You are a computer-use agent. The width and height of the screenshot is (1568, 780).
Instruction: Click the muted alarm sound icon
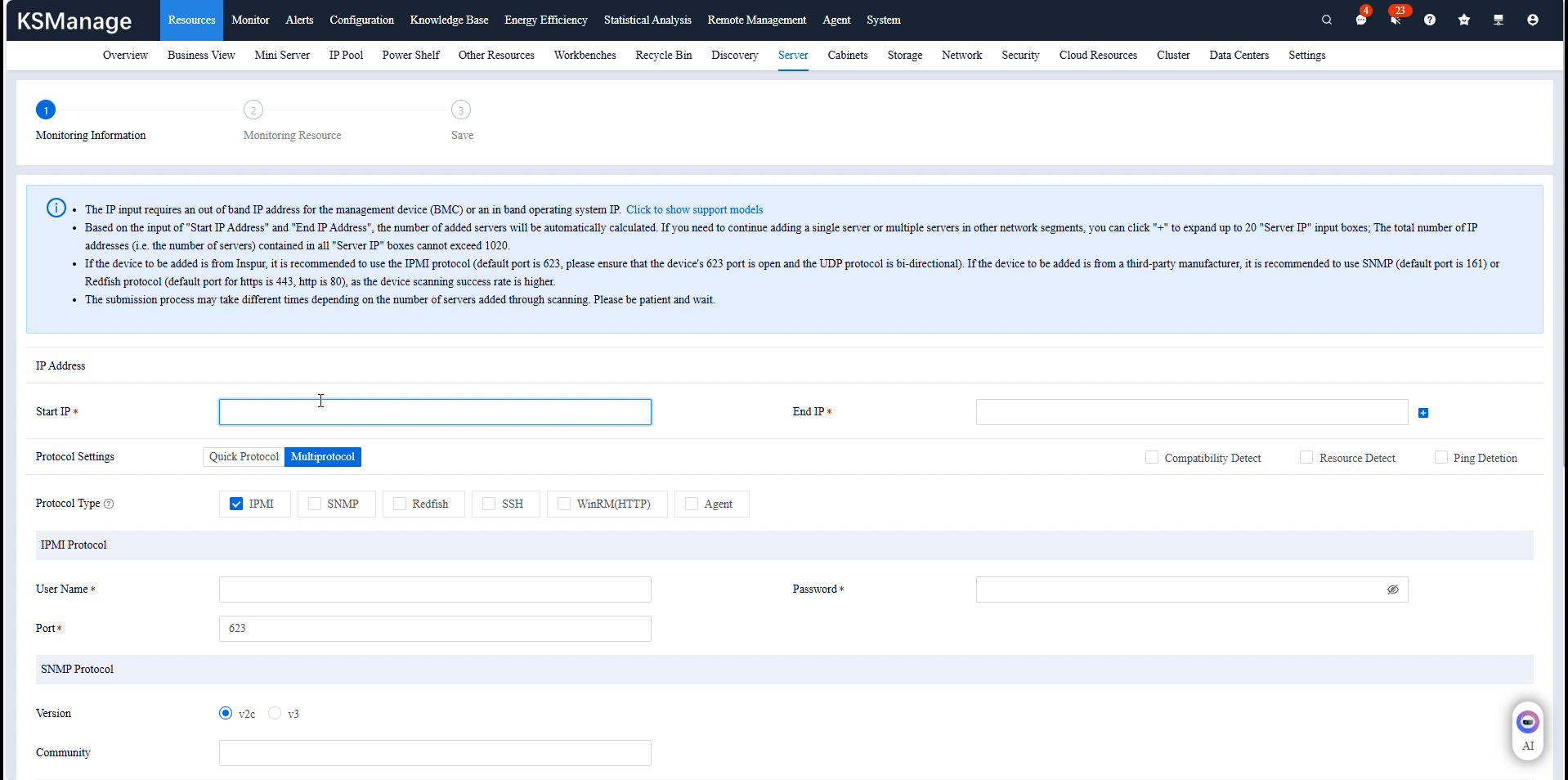(x=1395, y=20)
